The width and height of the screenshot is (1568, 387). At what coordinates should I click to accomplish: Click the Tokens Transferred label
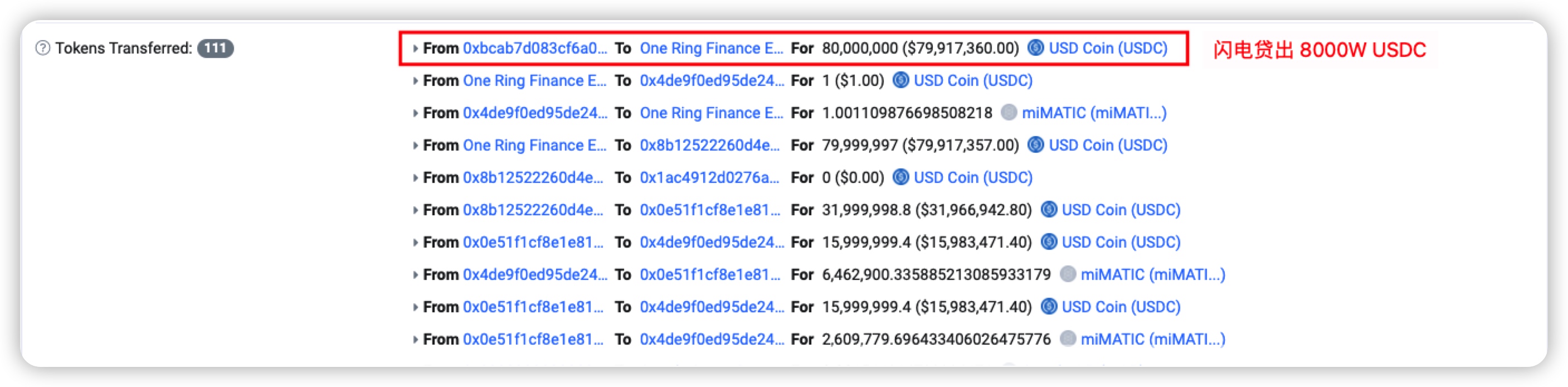tap(124, 48)
